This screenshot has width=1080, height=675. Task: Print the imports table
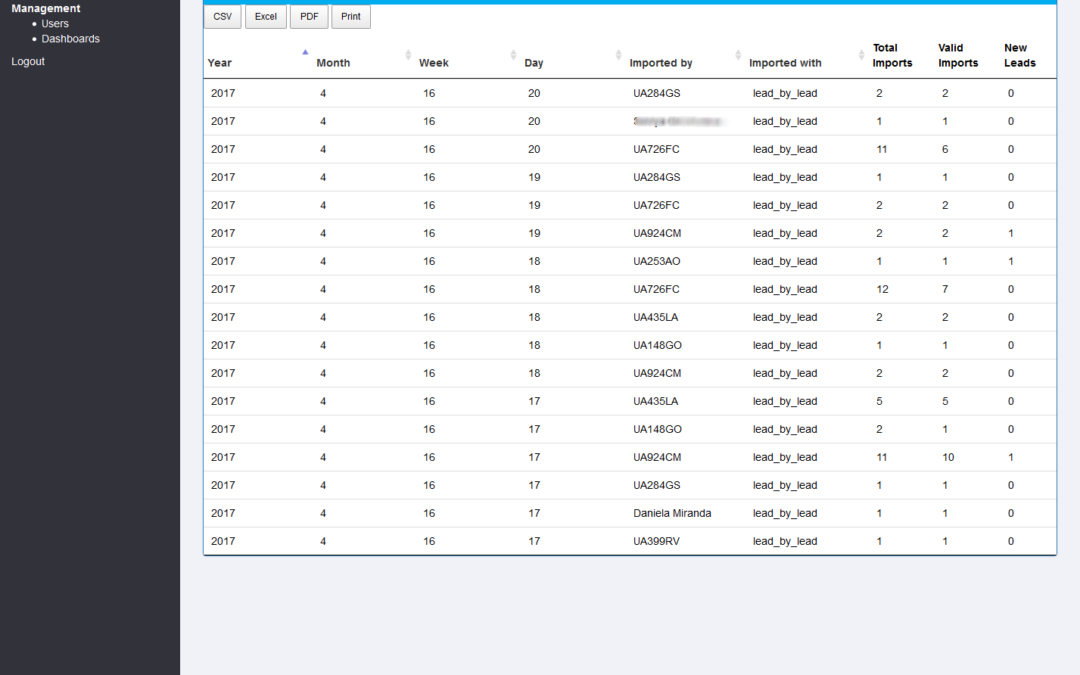pos(350,17)
